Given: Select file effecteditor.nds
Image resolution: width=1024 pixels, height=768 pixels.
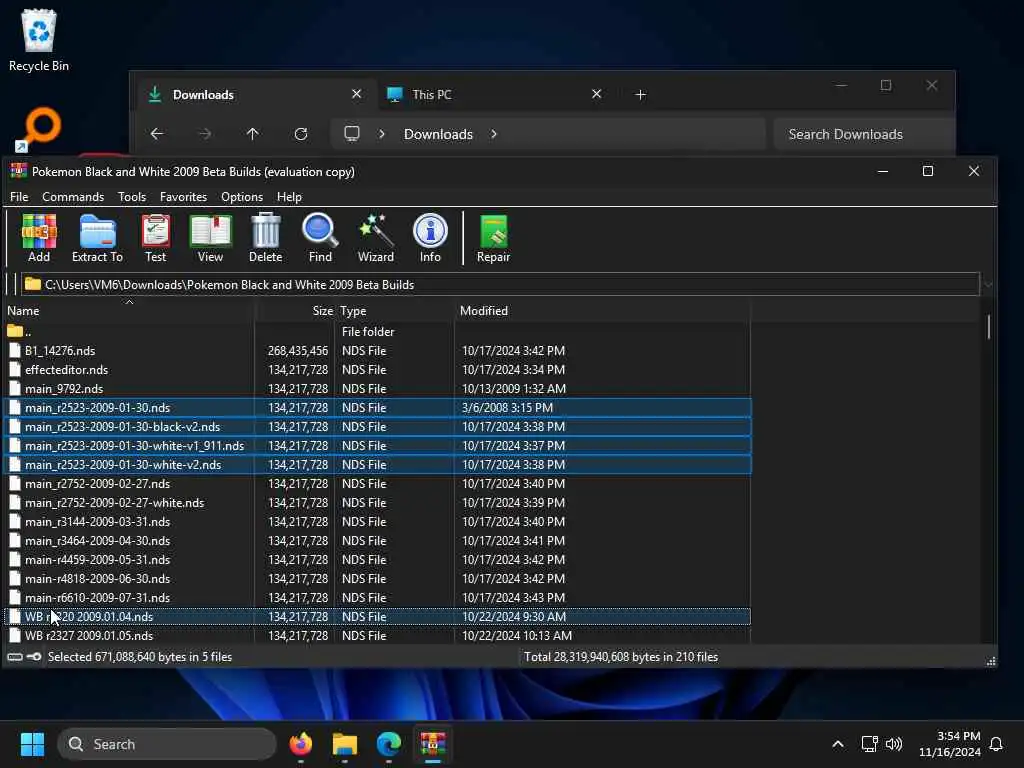Looking at the screenshot, I should (377, 370).
